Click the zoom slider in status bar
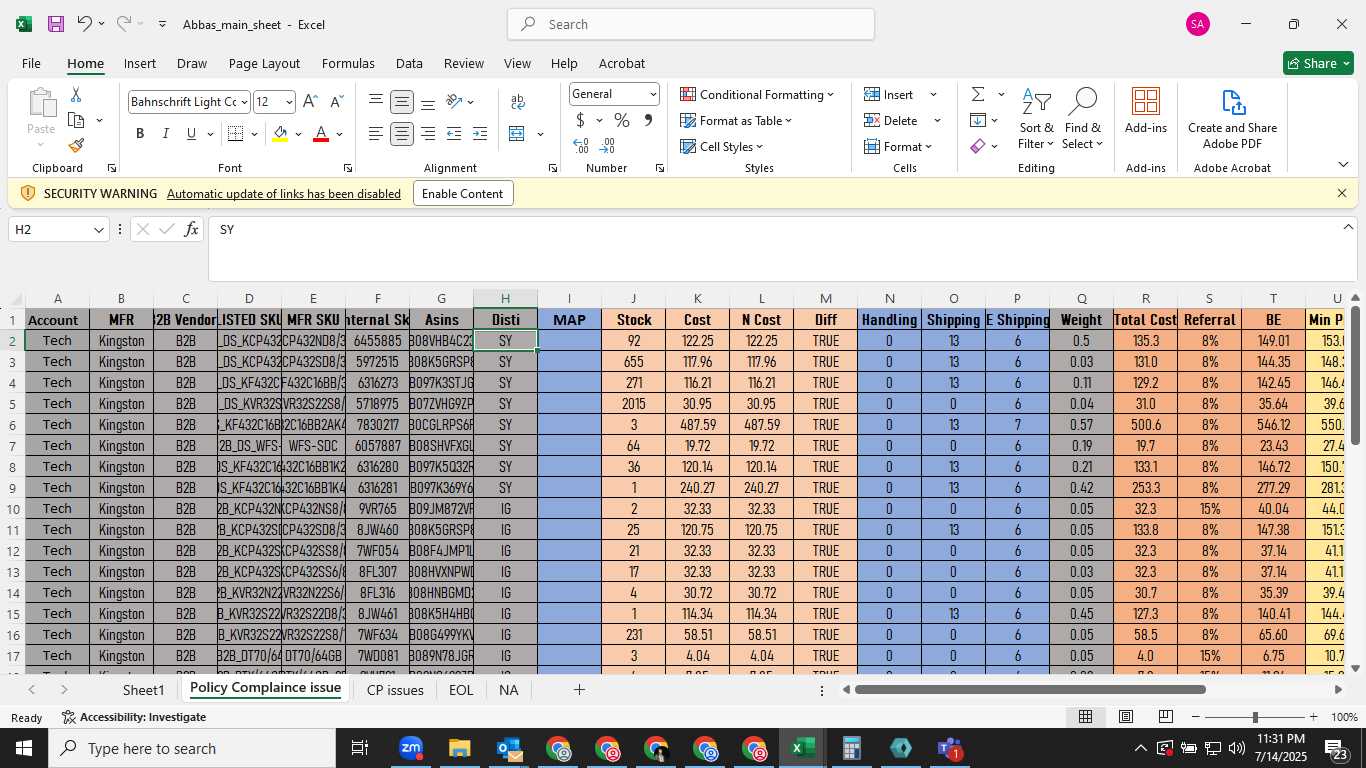Screen dimensions: 1366x768 point(1254,717)
